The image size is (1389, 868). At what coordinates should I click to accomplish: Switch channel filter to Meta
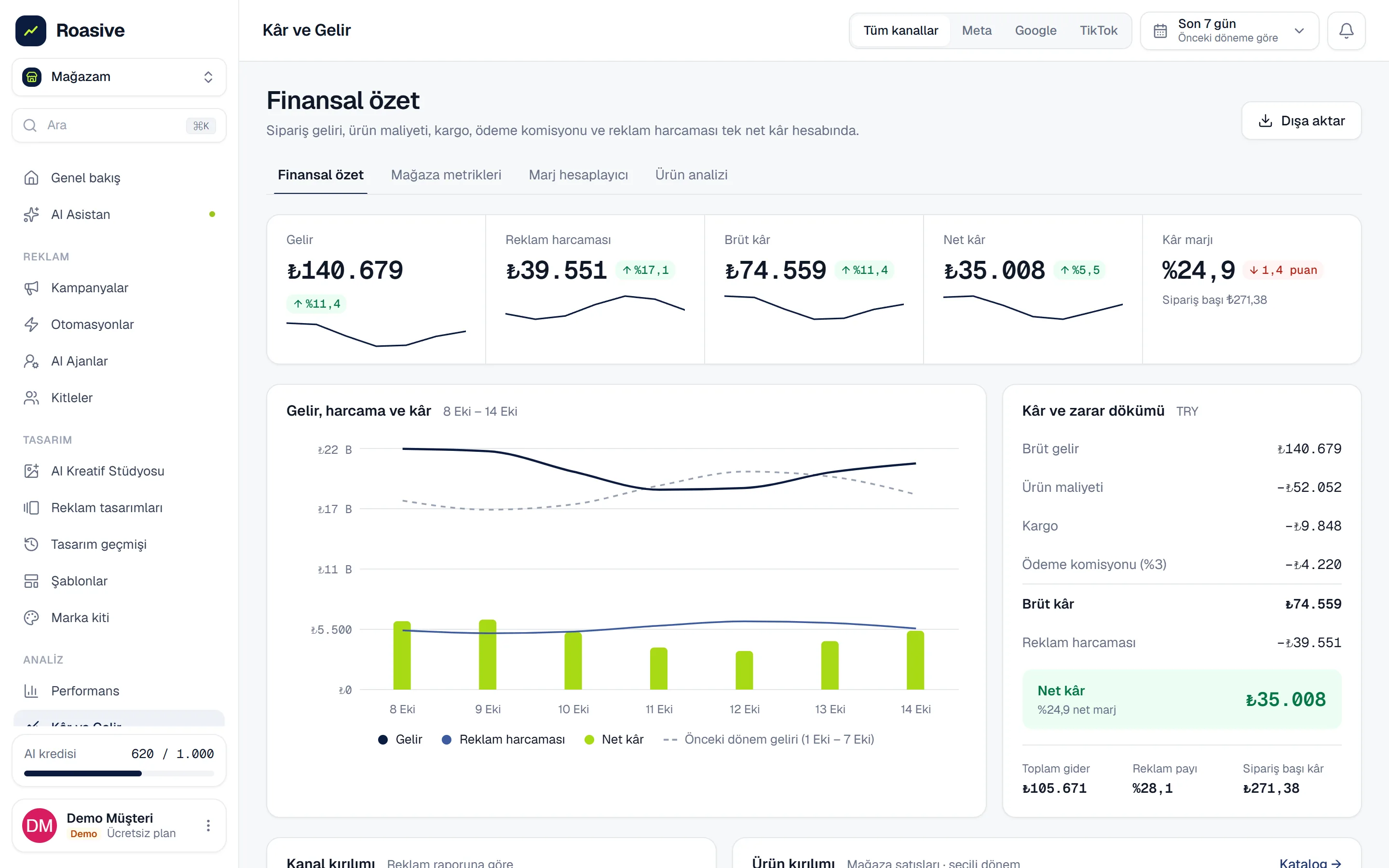(x=976, y=30)
